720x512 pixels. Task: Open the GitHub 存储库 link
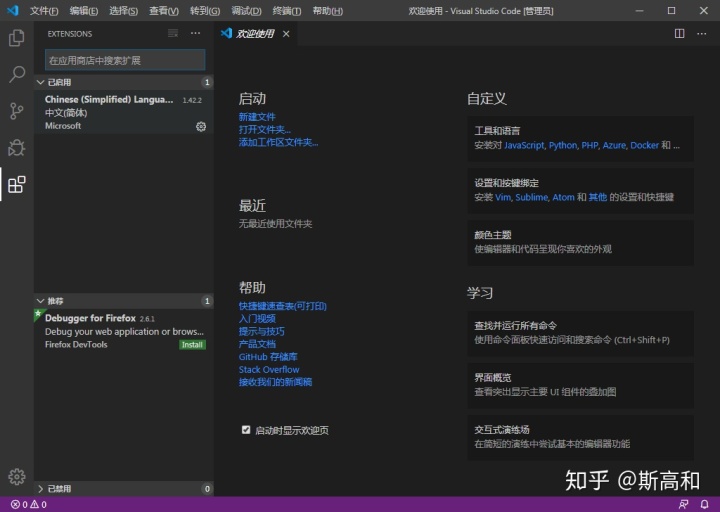[x=268, y=357]
